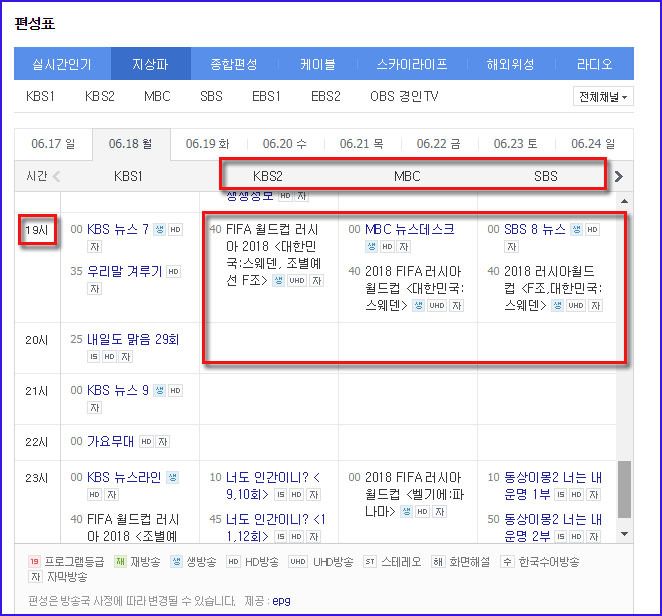This screenshot has width=662, height=616.
Task: Select SBS channel link in channel list
Action: (211, 96)
